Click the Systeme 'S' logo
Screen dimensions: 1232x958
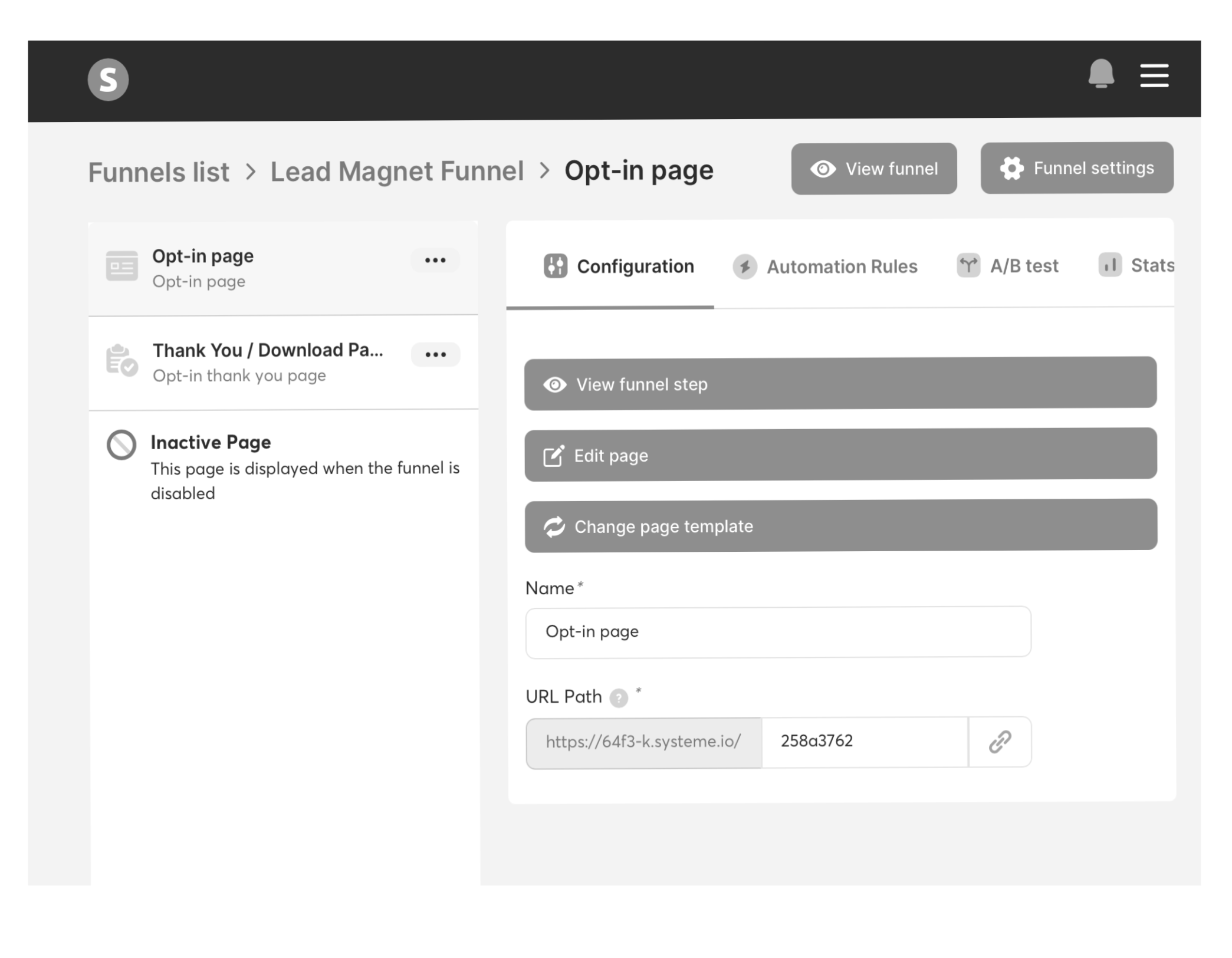(x=108, y=79)
